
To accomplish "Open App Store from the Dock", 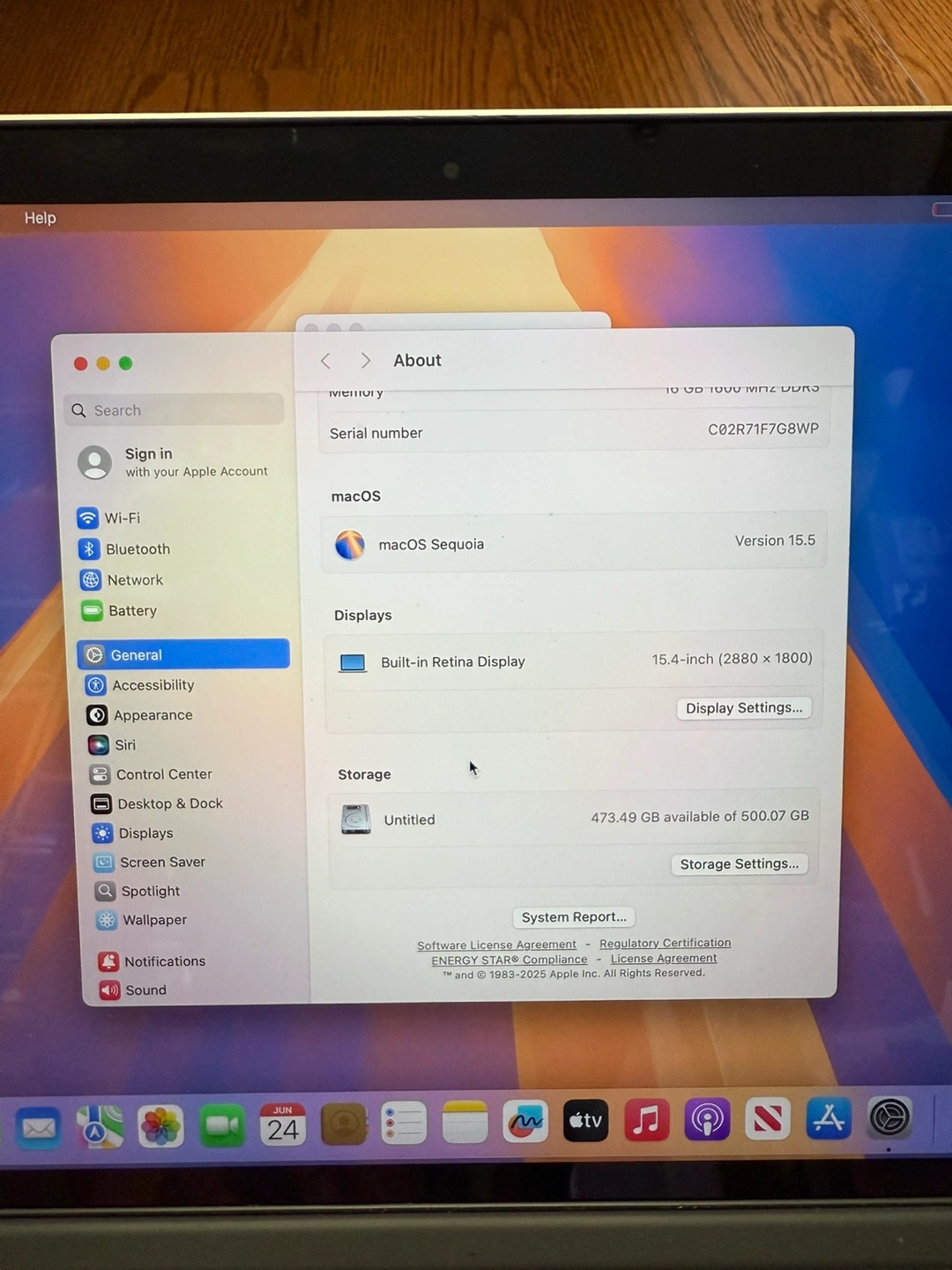I will coord(829,1118).
